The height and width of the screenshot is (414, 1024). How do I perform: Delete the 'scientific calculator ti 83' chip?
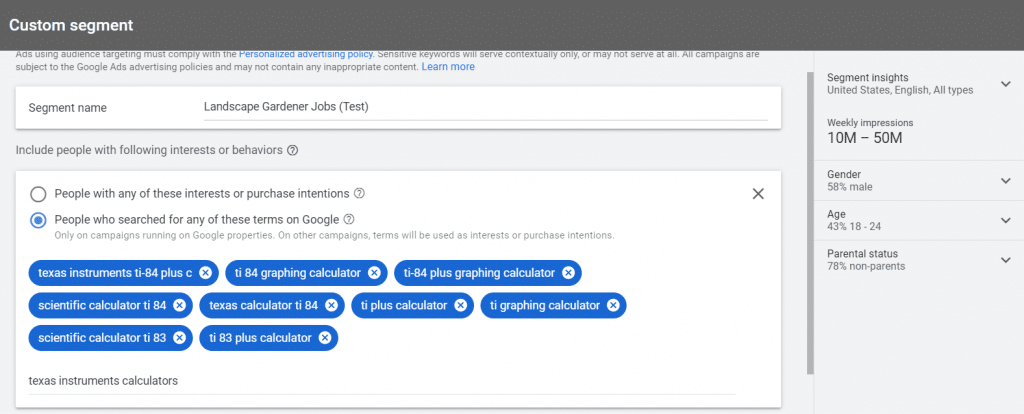point(179,338)
